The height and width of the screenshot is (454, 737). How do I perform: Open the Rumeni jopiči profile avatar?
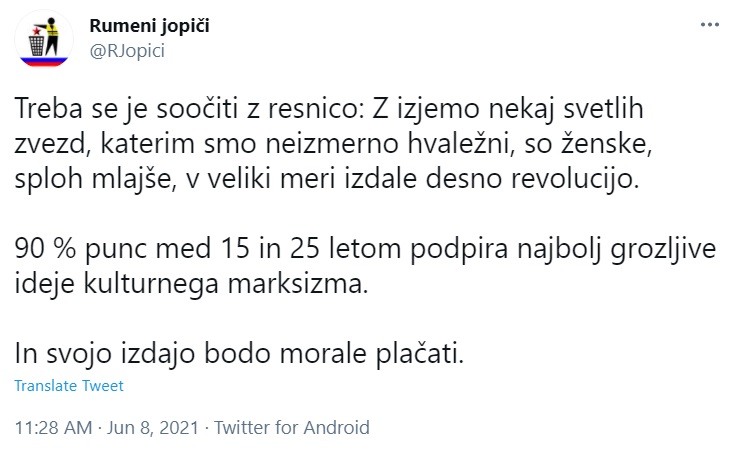40,42
